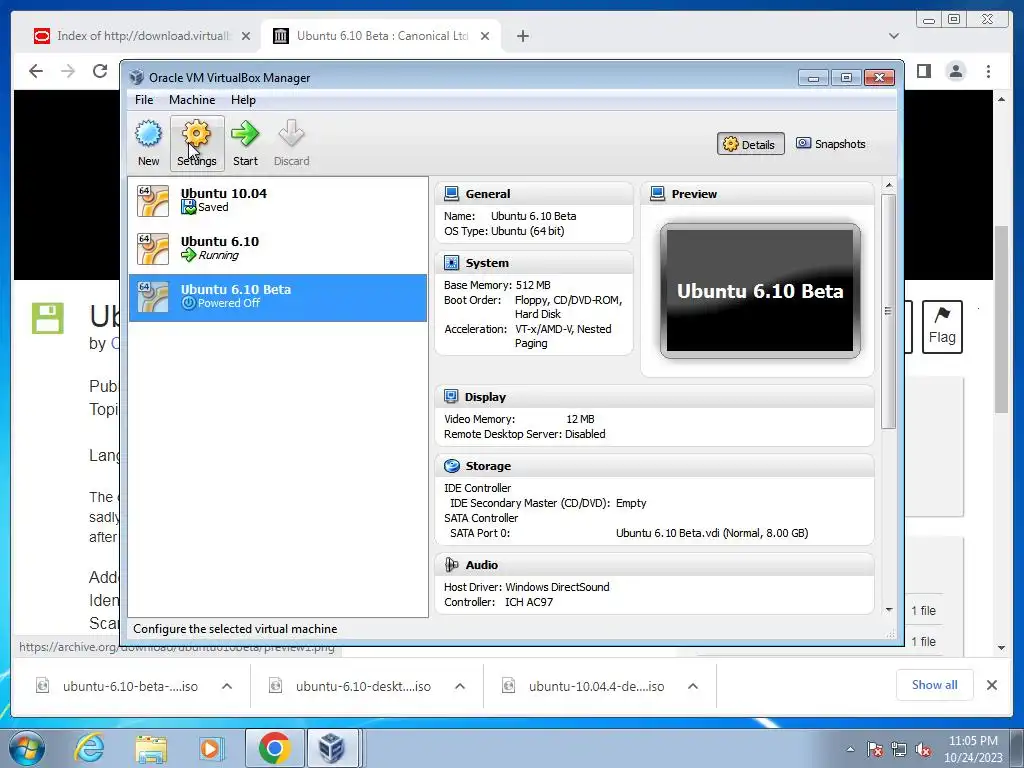Open the Machine menu in VirtualBox
The image size is (1024, 768).
coord(192,100)
